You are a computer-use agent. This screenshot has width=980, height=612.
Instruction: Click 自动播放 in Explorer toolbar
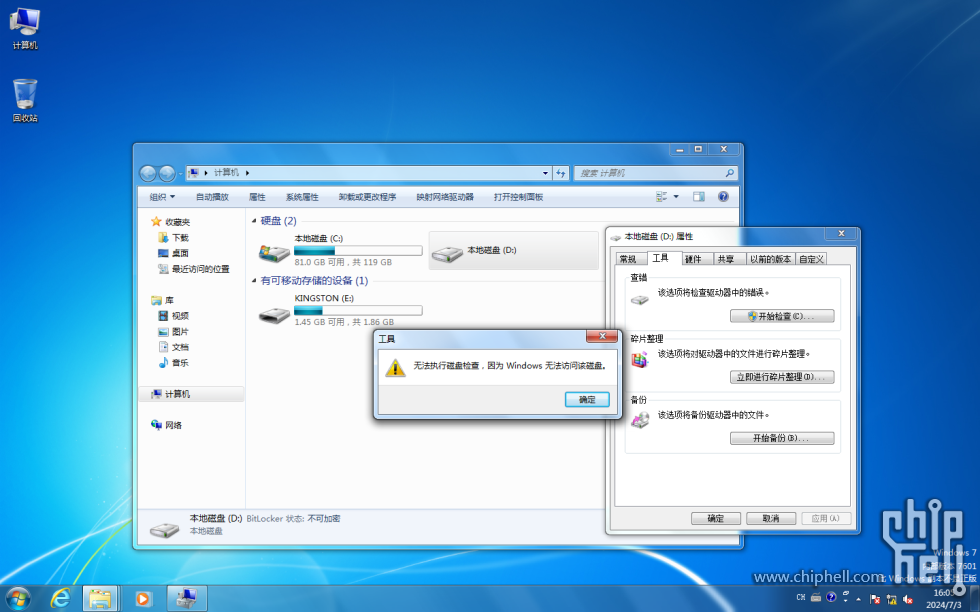click(212, 197)
